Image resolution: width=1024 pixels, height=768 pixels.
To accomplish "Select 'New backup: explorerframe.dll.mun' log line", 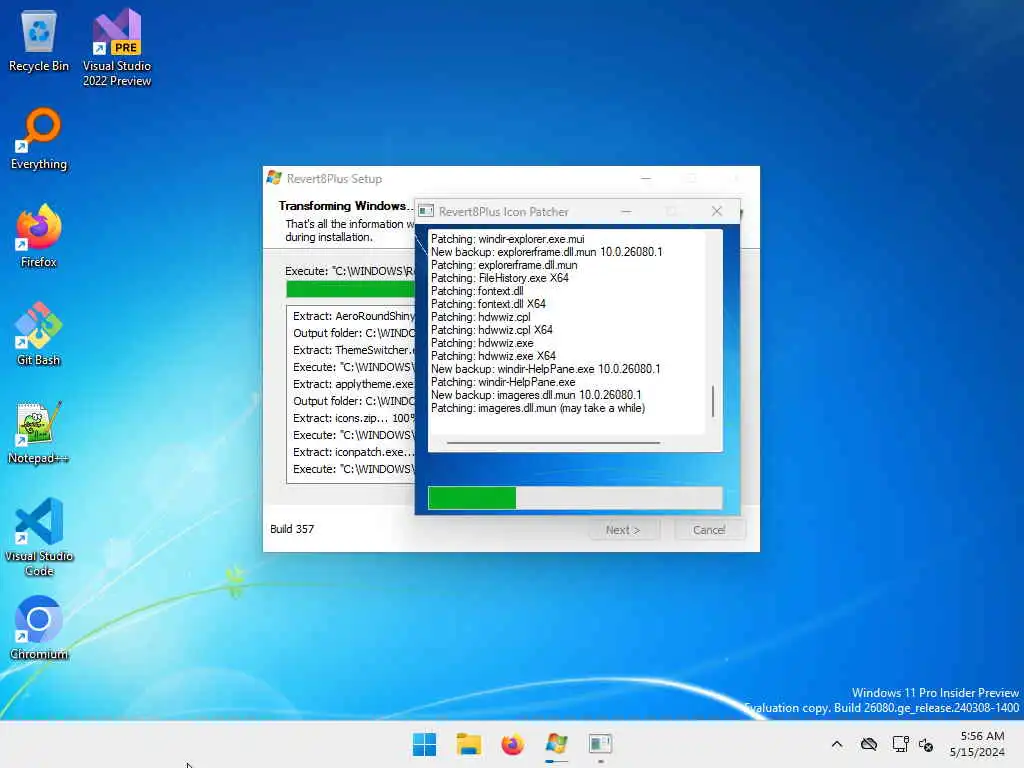I will tap(547, 252).
